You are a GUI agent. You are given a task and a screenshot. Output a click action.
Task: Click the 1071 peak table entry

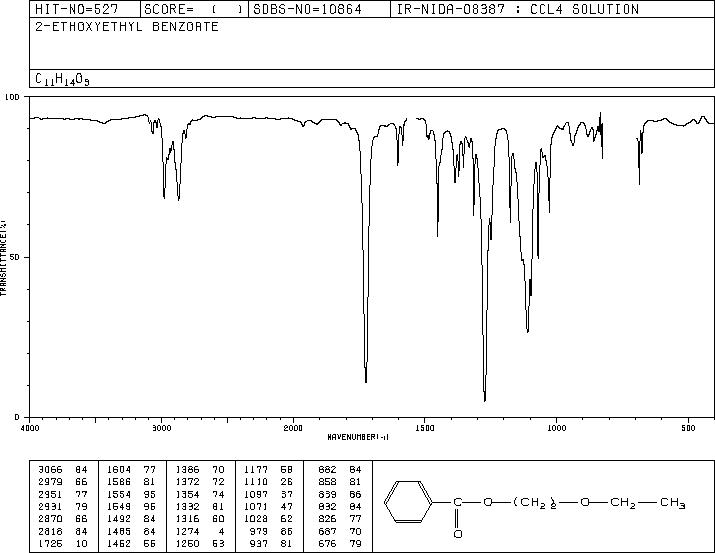pos(269,506)
